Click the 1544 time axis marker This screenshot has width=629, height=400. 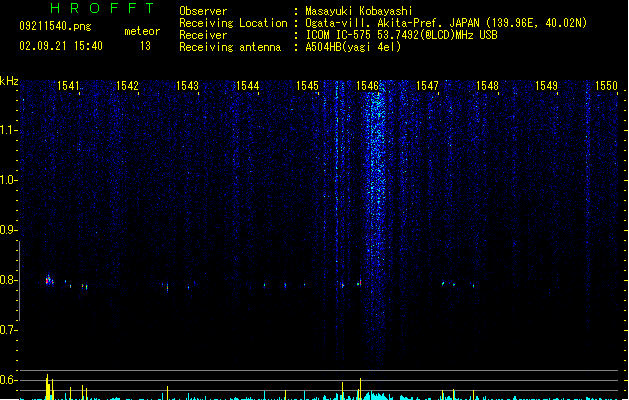(x=248, y=85)
